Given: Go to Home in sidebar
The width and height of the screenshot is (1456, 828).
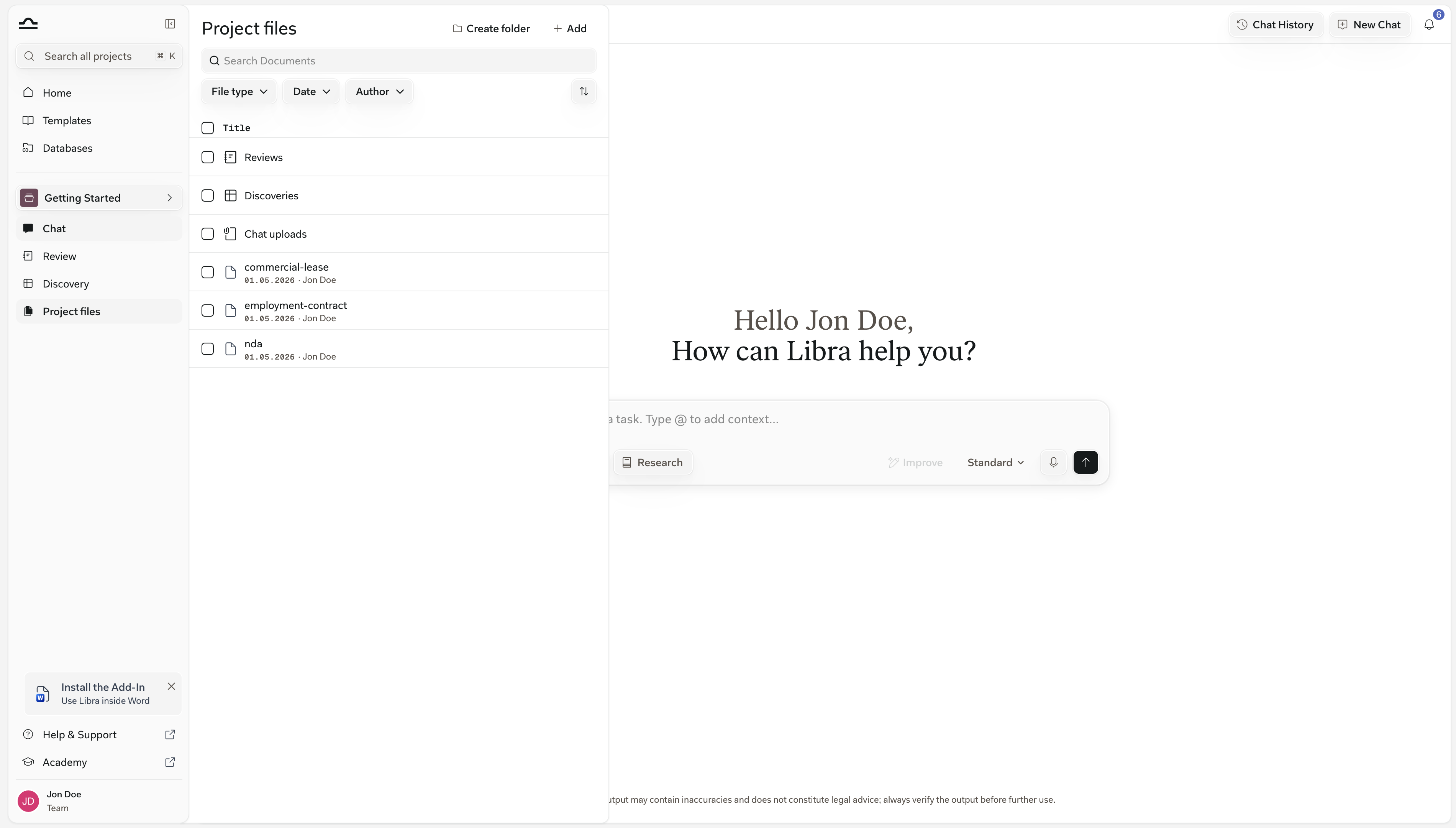Looking at the screenshot, I should tap(99, 93).
